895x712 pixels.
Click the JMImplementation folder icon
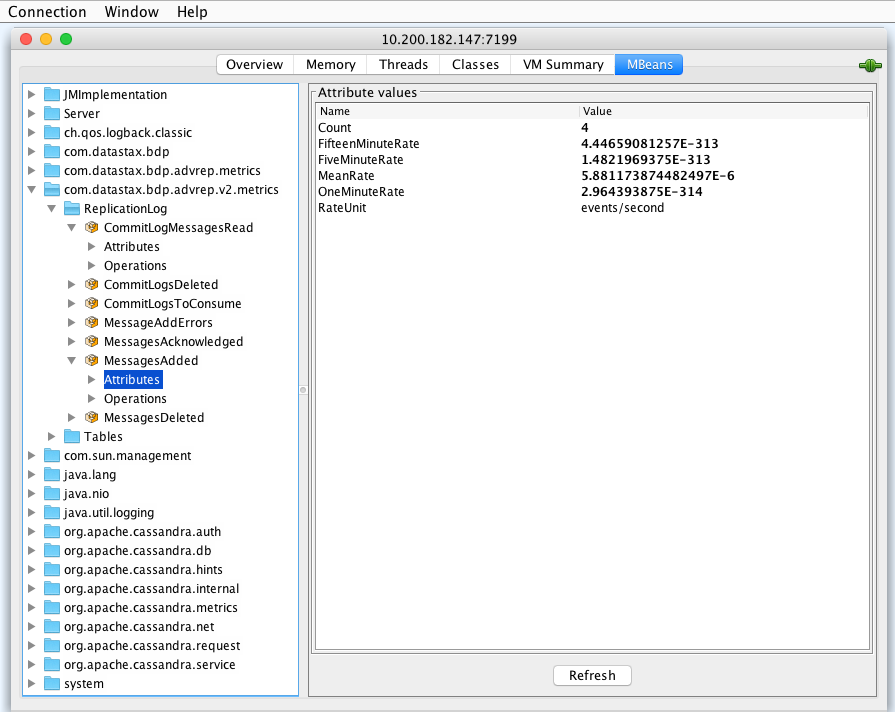click(x=51, y=94)
